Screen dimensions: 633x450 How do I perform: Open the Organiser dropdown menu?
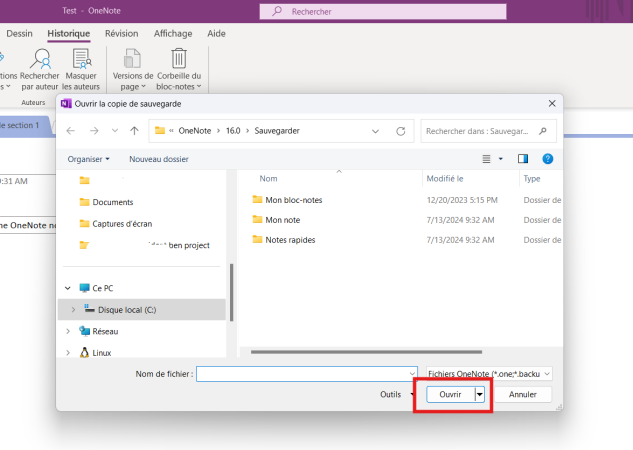coord(89,158)
